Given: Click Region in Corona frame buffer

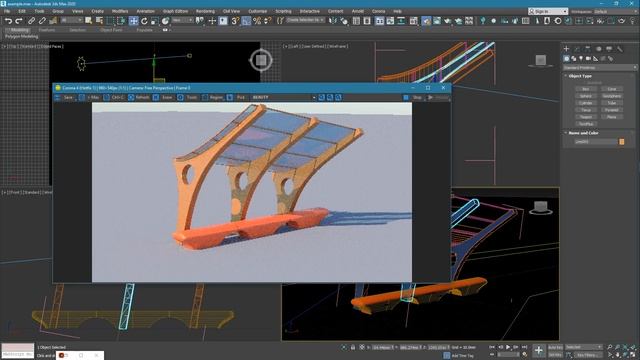Looking at the screenshot, I should click(x=213, y=98).
